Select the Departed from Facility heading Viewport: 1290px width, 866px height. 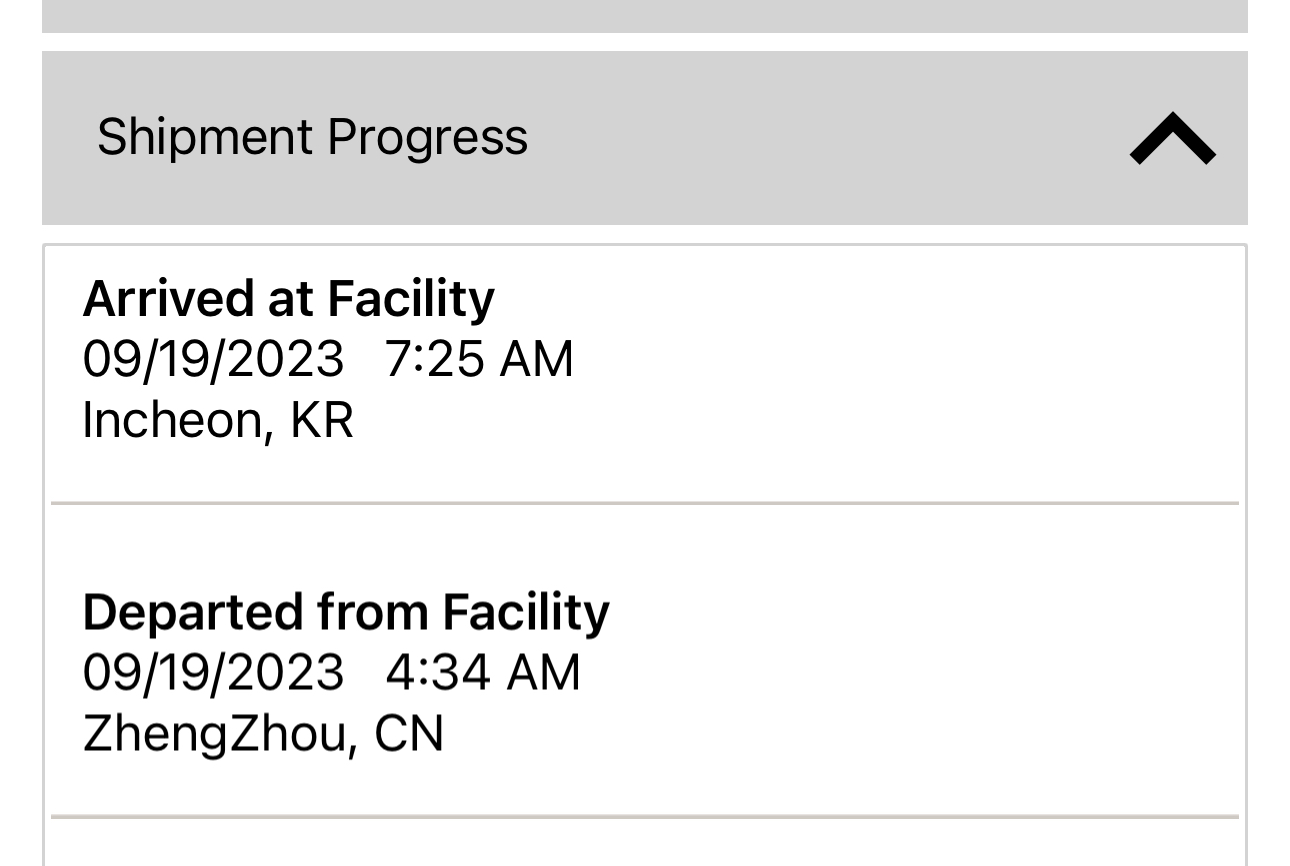coord(345,612)
